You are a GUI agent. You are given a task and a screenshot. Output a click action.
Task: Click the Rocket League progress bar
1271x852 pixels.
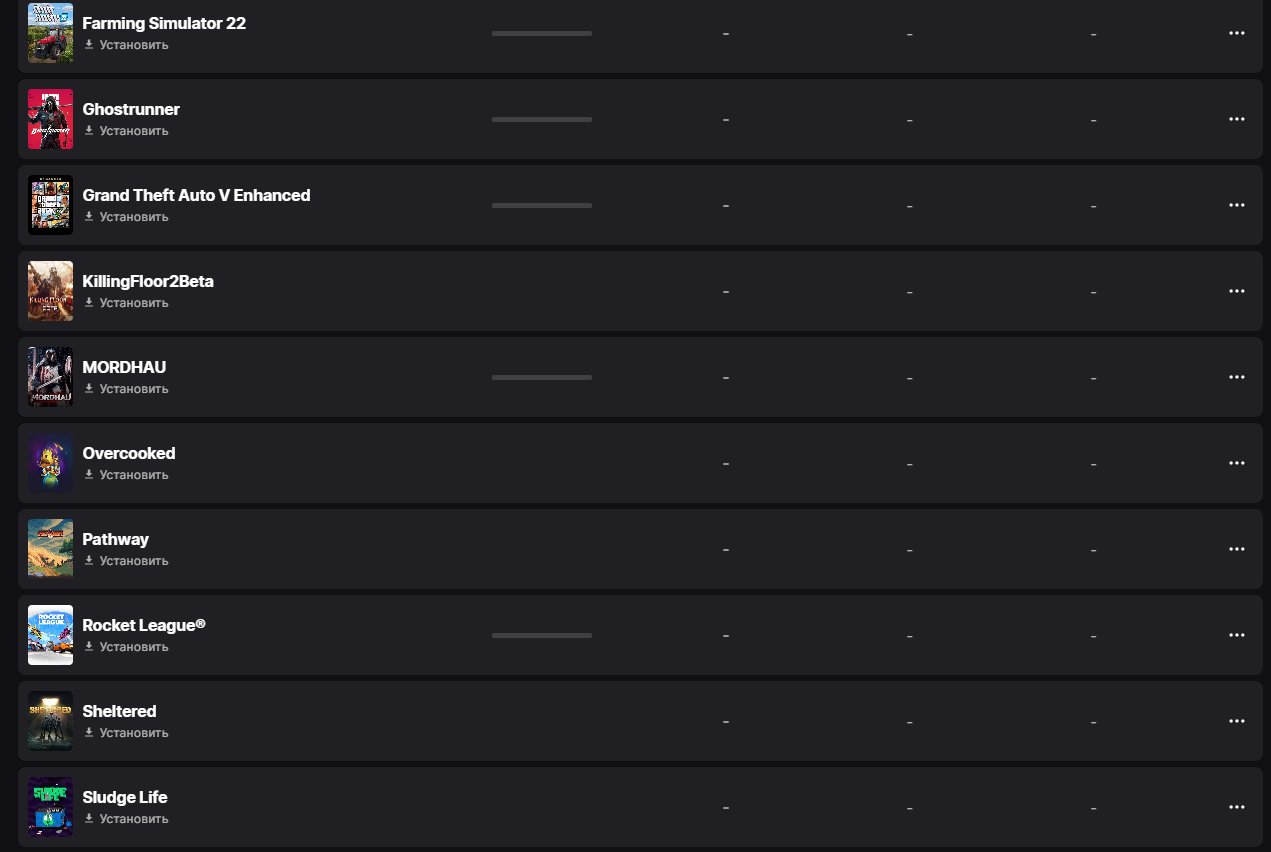click(x=541, y=635)
